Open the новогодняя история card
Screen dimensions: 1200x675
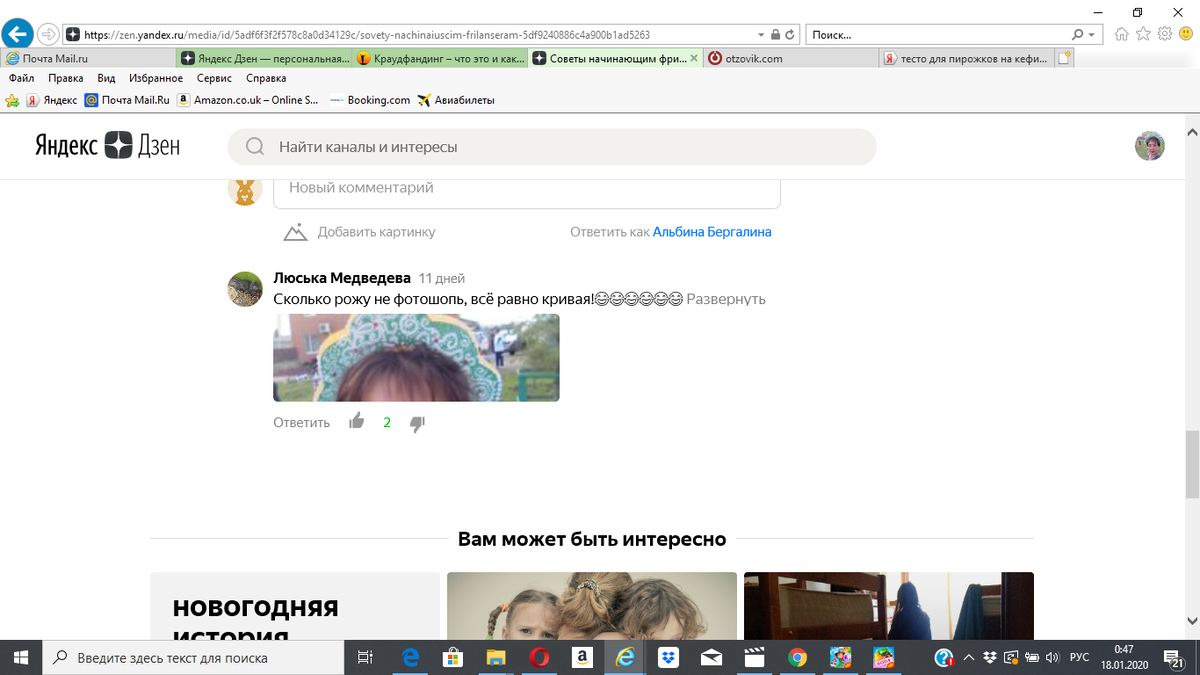click(x=295, y=606)
